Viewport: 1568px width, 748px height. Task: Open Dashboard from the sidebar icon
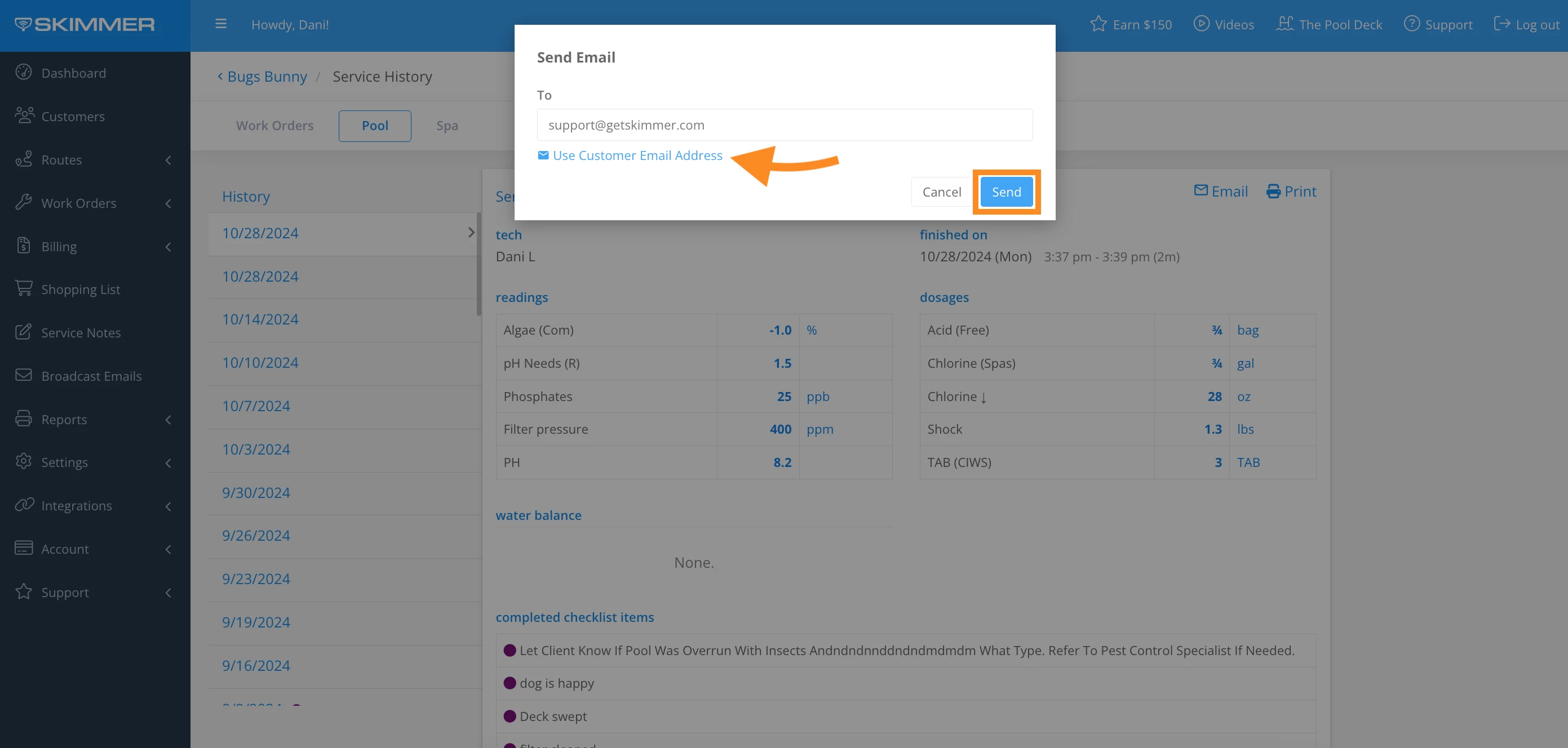[24, 72]
